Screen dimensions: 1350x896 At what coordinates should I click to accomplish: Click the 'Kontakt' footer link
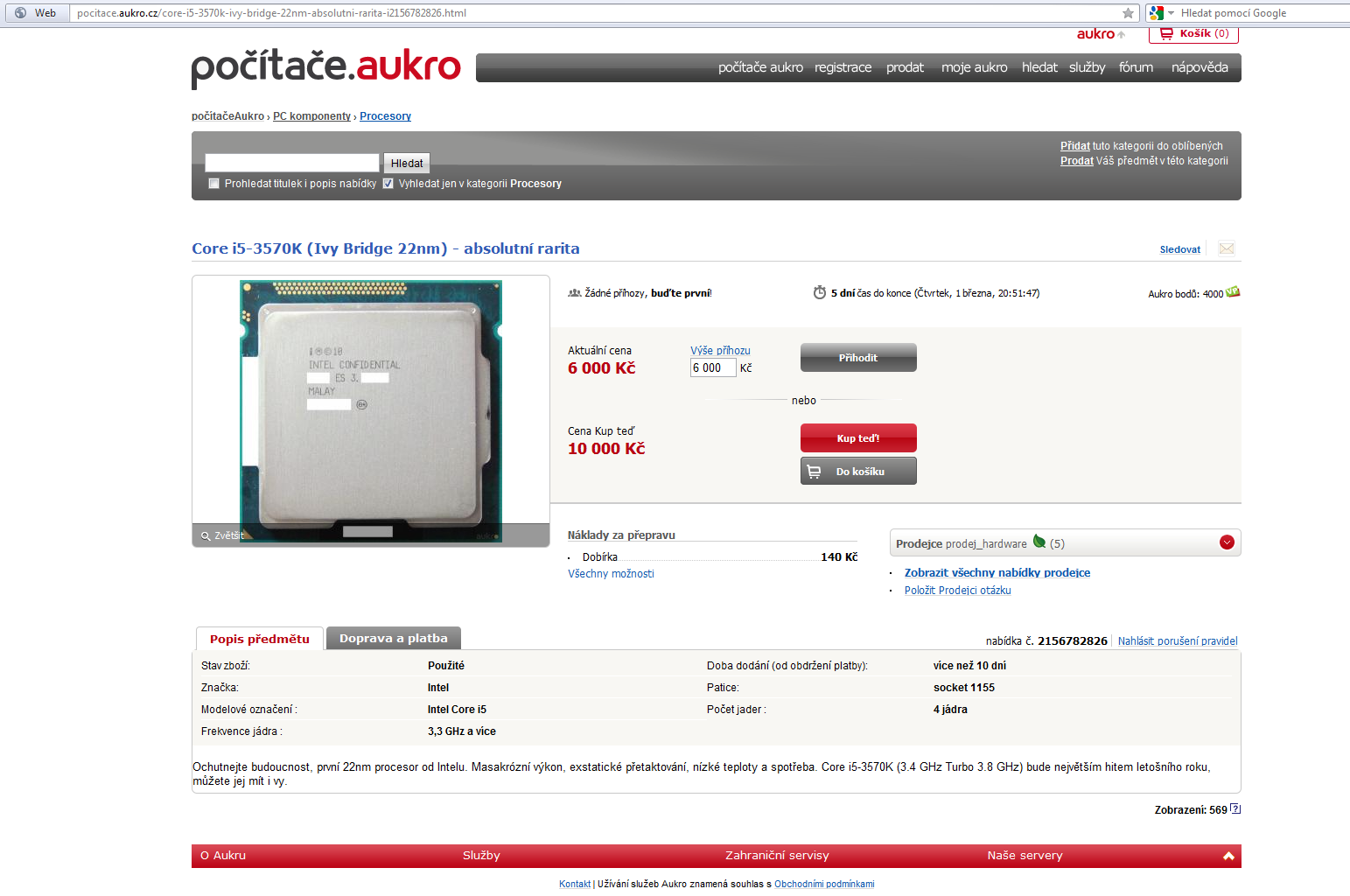click(x=575, y=884)
